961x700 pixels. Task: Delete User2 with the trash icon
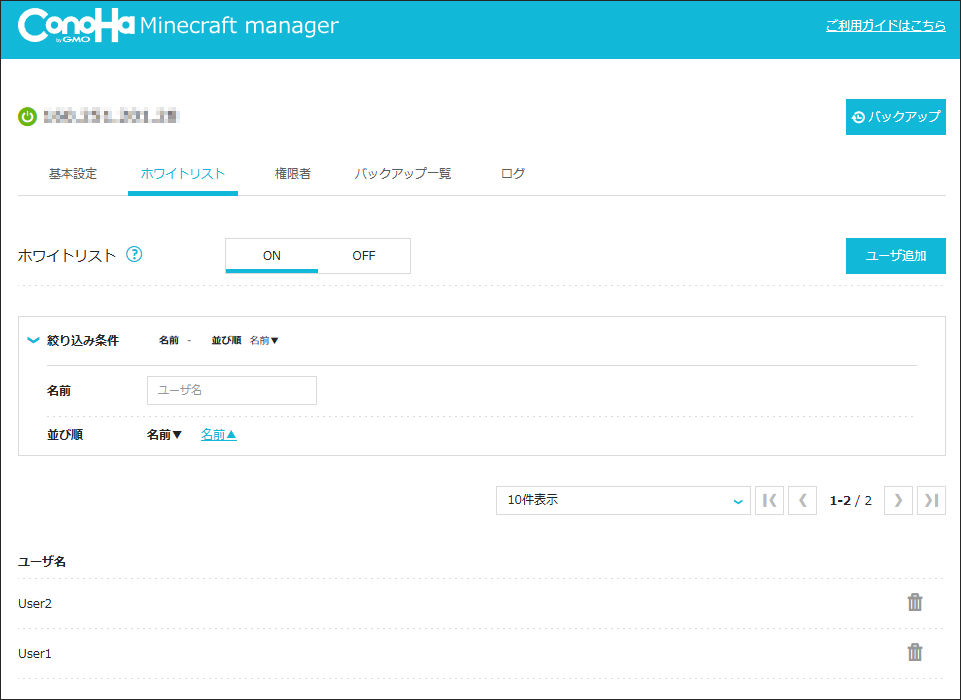coord(914,602)
